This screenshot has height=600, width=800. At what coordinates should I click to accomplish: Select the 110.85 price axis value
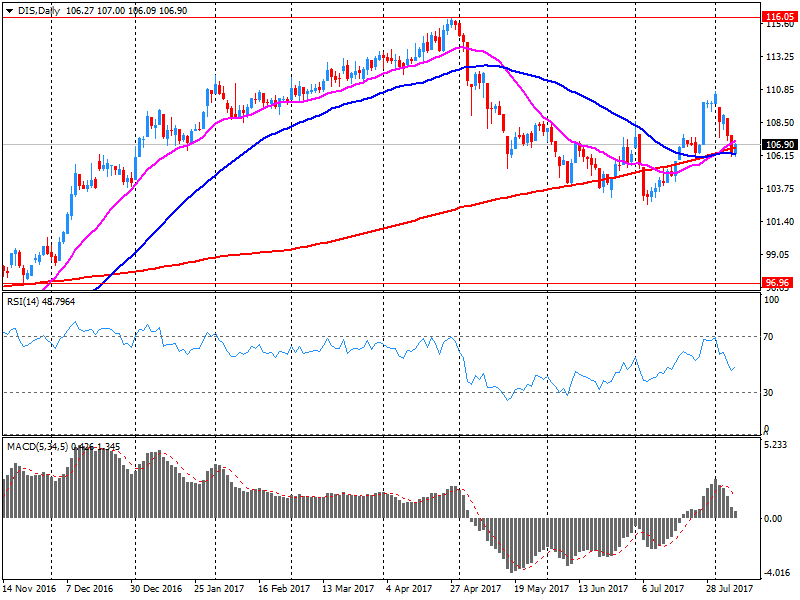click(780, 90)
